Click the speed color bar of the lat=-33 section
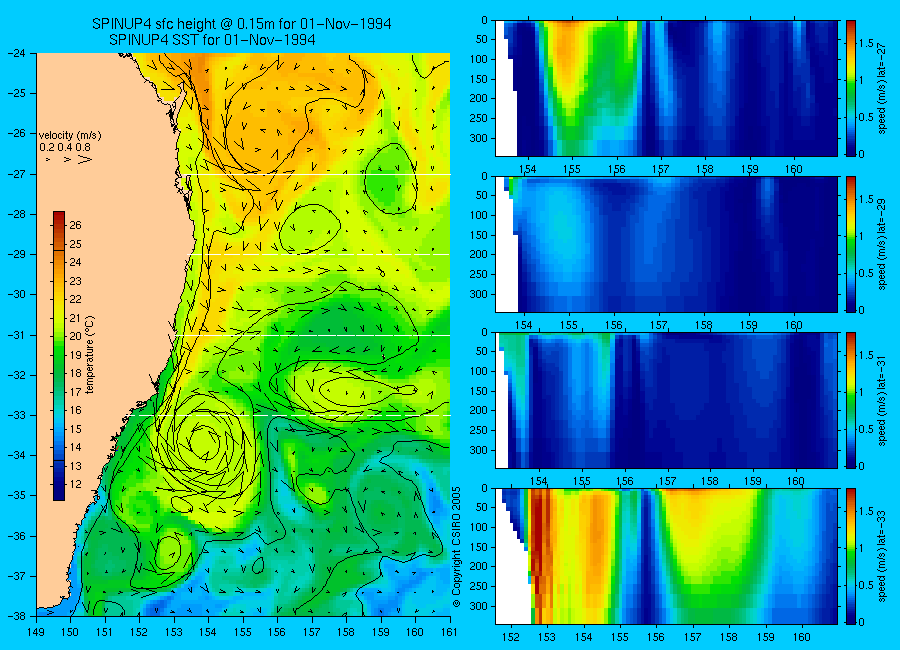 [850, 556]
